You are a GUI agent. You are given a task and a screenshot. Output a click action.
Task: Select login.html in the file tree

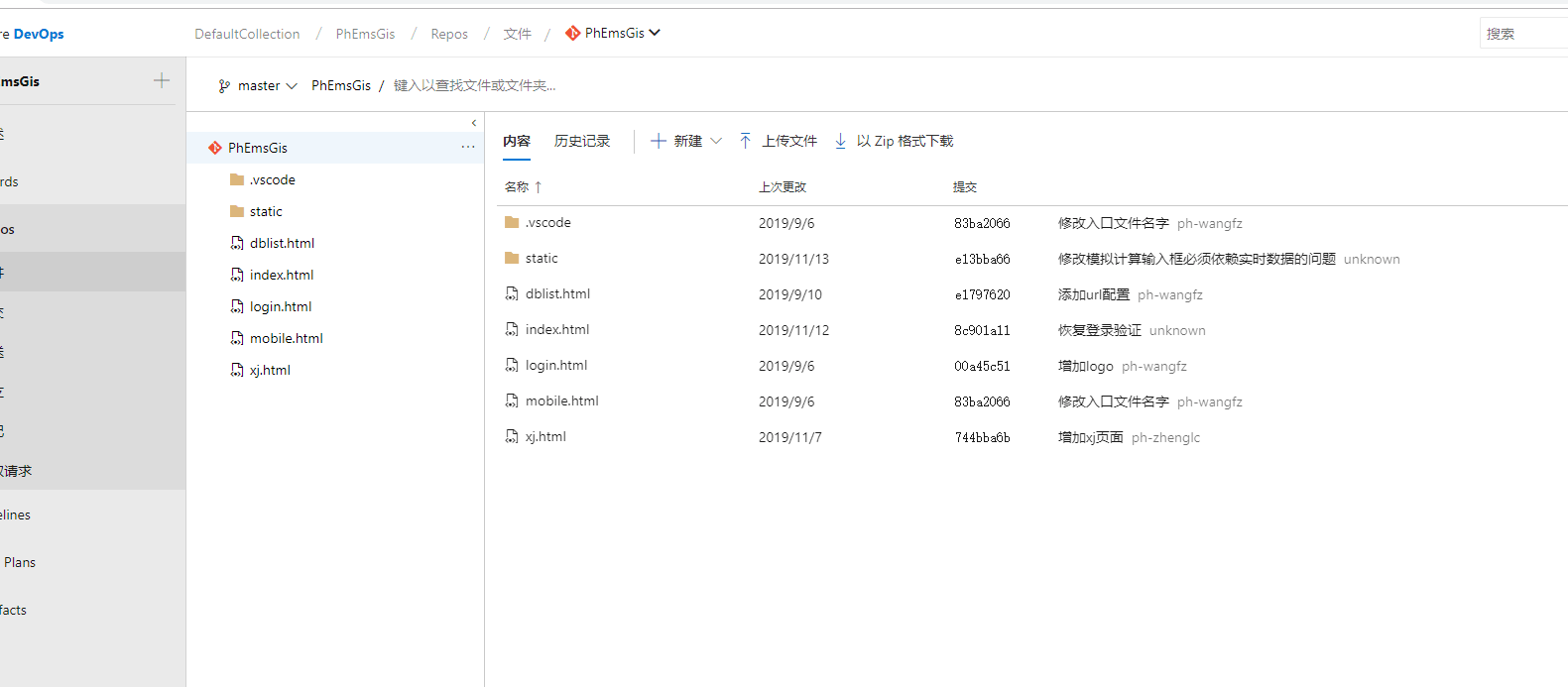281,306
